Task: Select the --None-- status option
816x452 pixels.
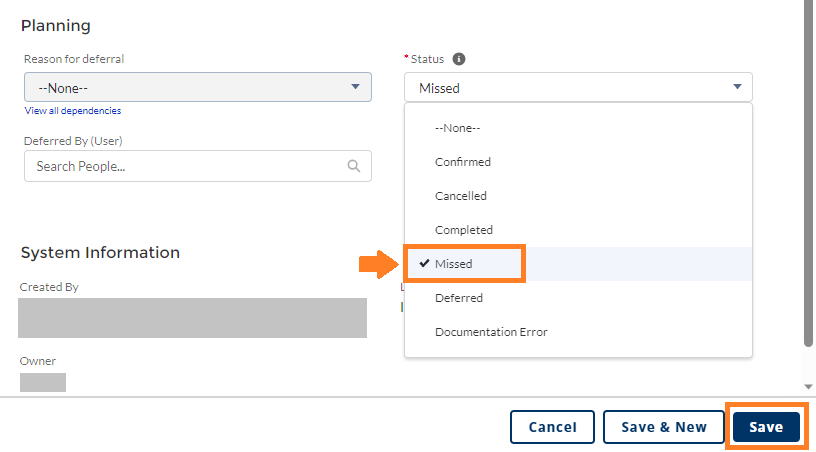Action: tap(458, 128)
